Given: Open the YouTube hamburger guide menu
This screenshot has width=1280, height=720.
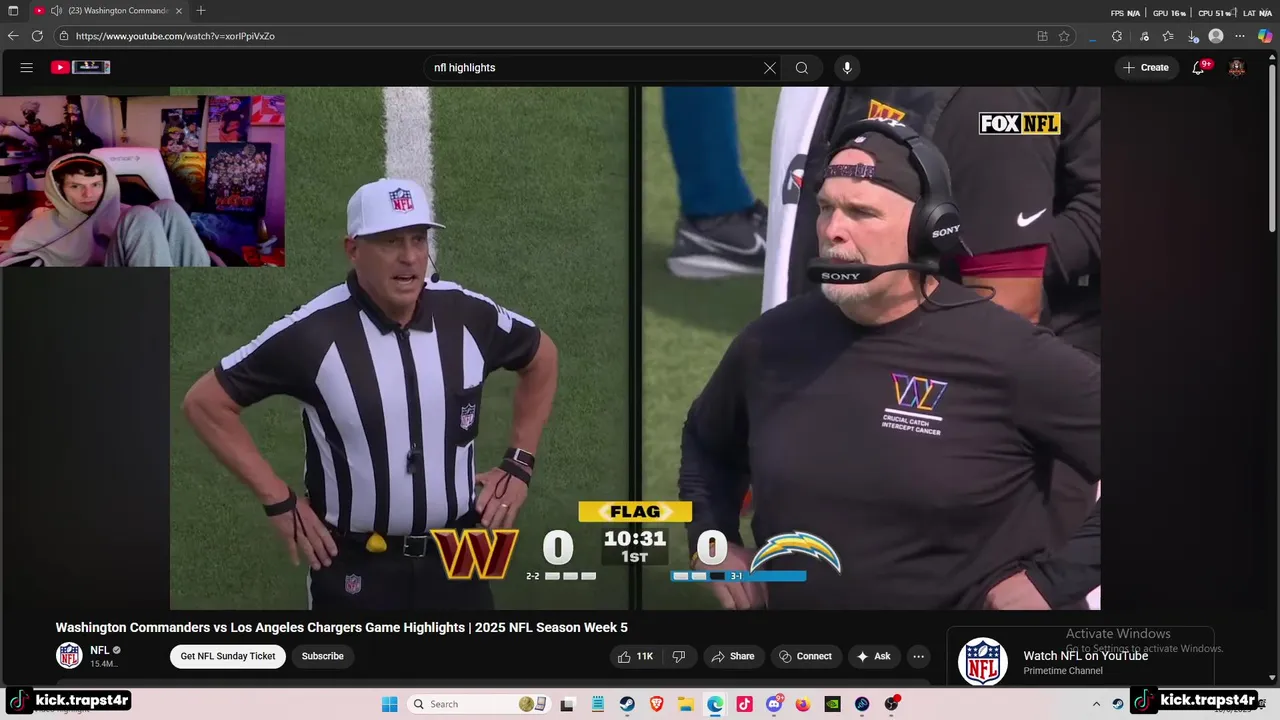Looking at the screenshot, I should point(27,68).
